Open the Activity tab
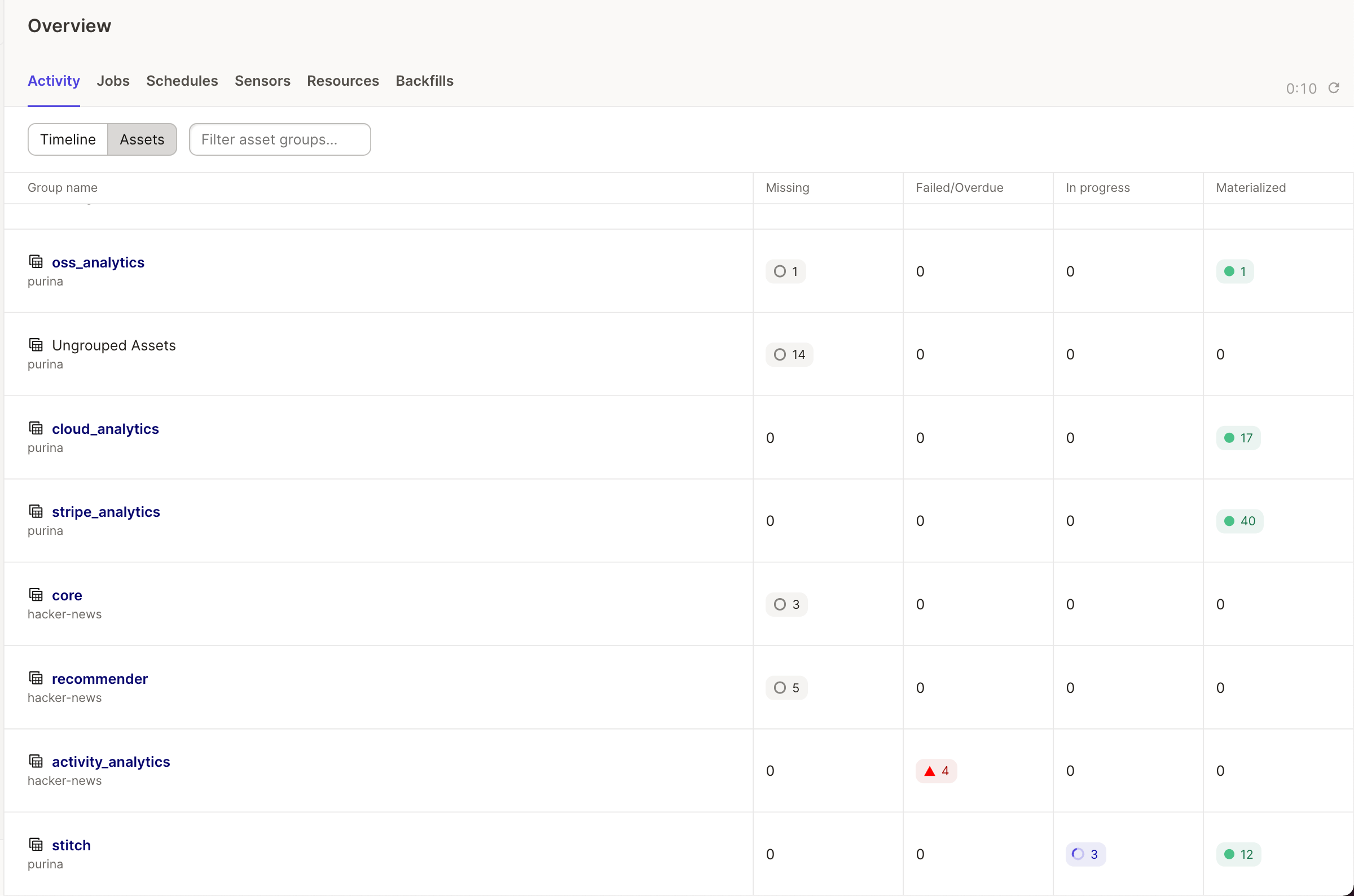Viewport: 1354px width, 896px height. pos(54,81)
